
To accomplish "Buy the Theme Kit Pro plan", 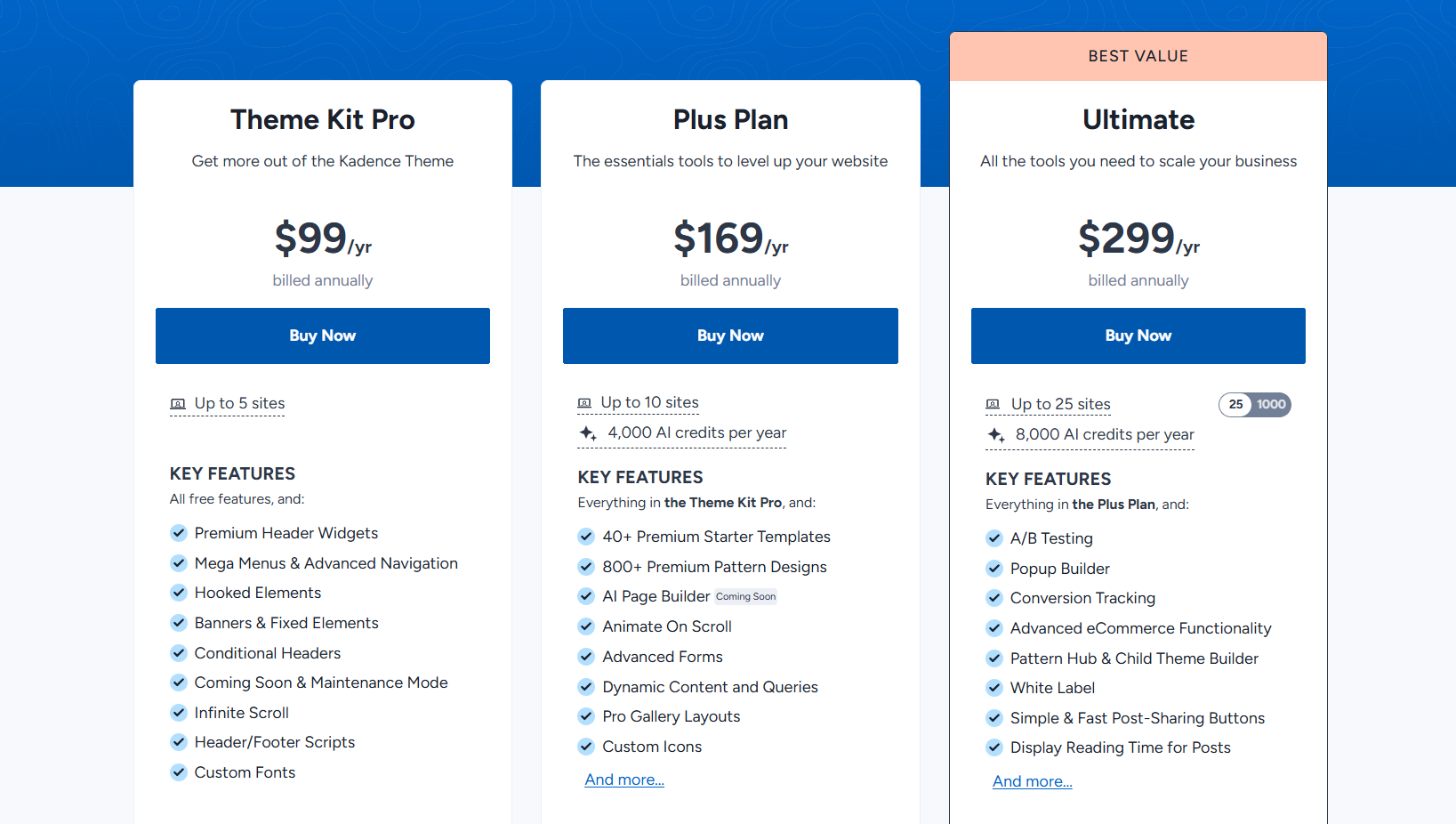I will [322, 335].
